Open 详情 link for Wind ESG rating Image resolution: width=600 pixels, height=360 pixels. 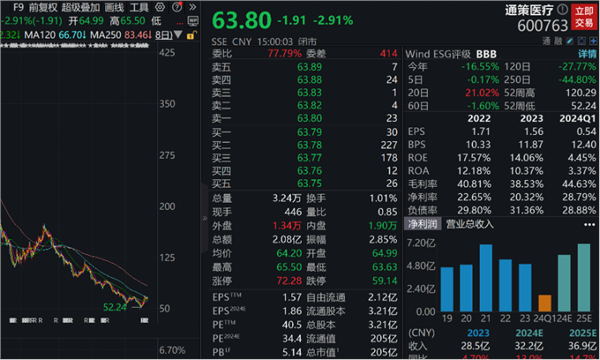(x=587, y=54)
